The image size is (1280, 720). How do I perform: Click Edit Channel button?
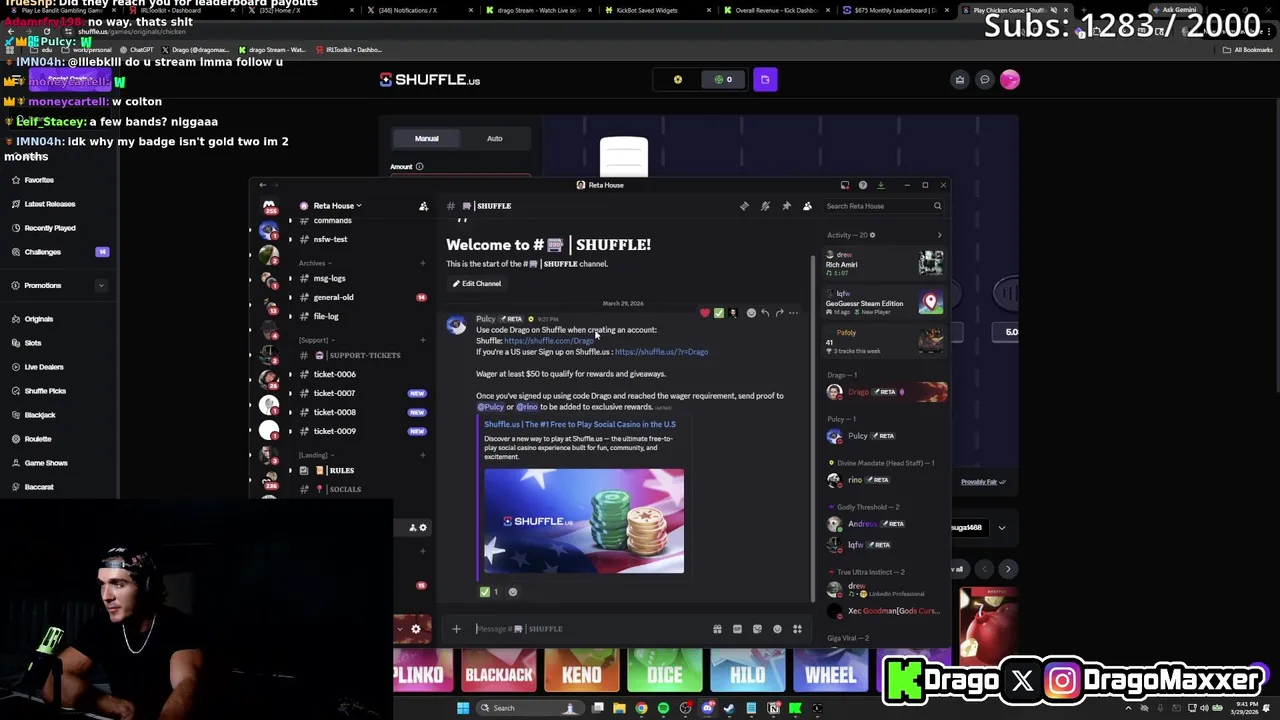[x=477, y=284]
